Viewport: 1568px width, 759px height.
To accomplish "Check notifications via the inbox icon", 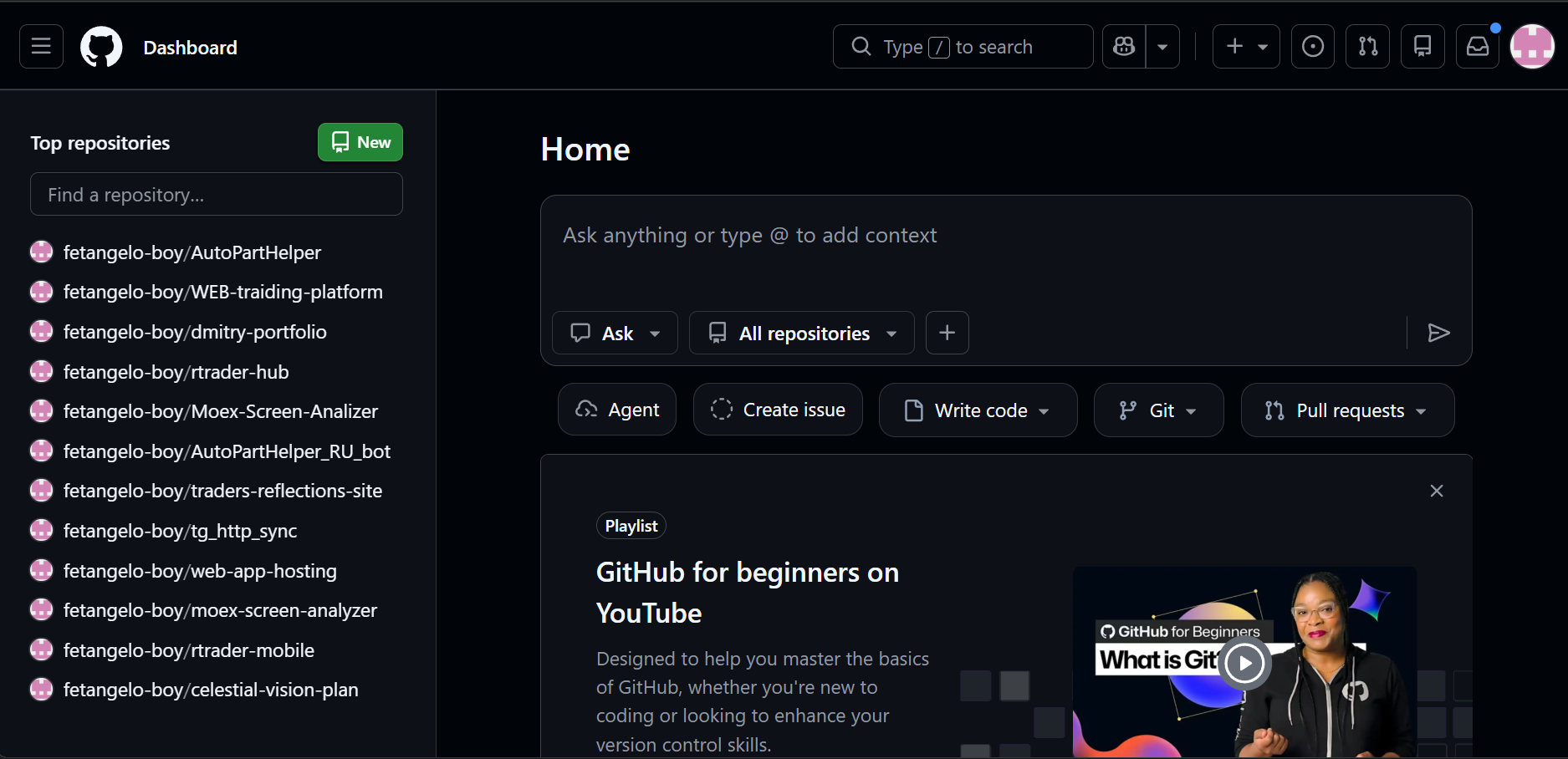I will (x=1477, y=46).
